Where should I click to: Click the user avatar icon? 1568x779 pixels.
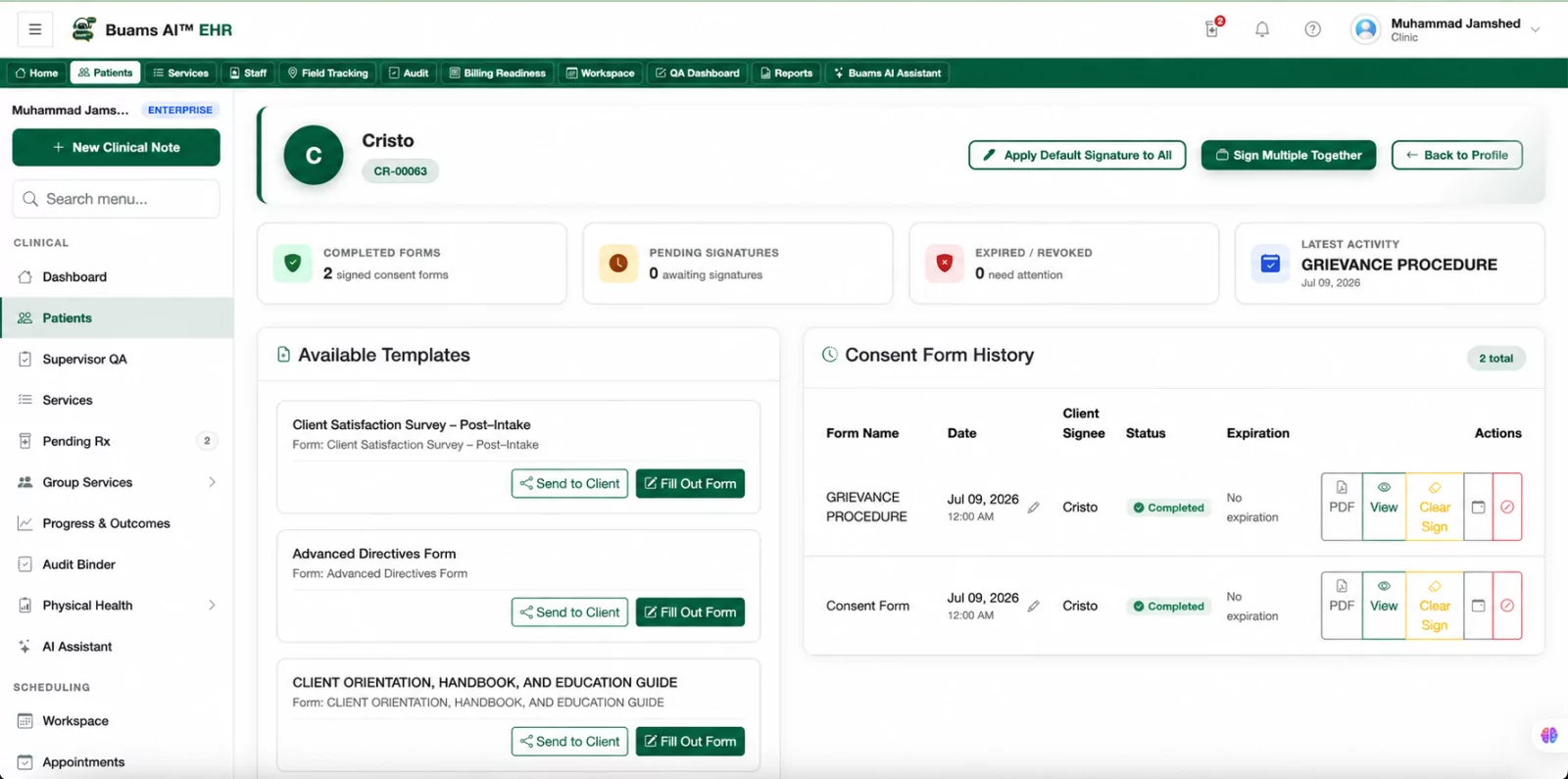point(1366,29)
